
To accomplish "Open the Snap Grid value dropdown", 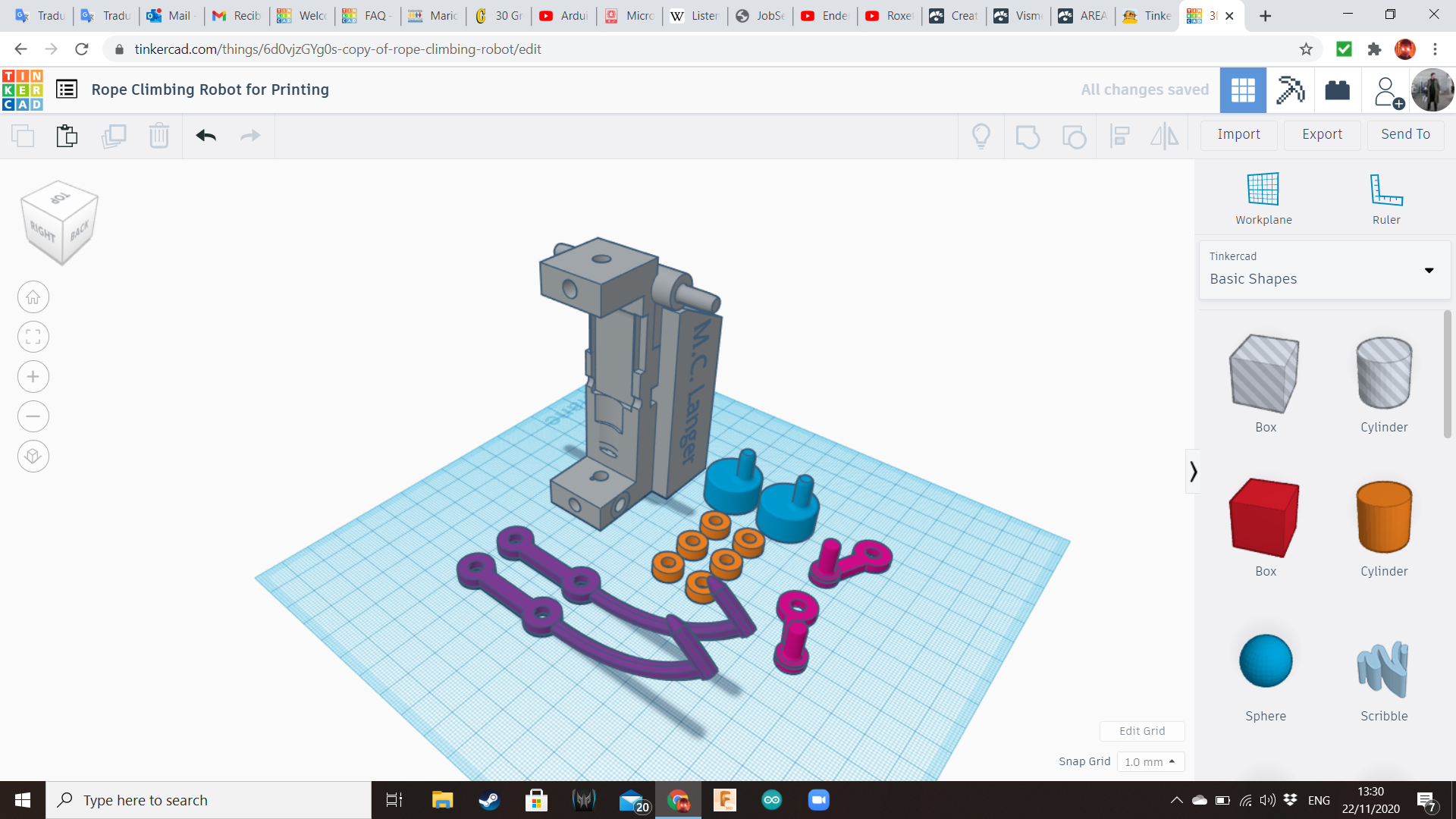I will click(x=1150, y=761).
